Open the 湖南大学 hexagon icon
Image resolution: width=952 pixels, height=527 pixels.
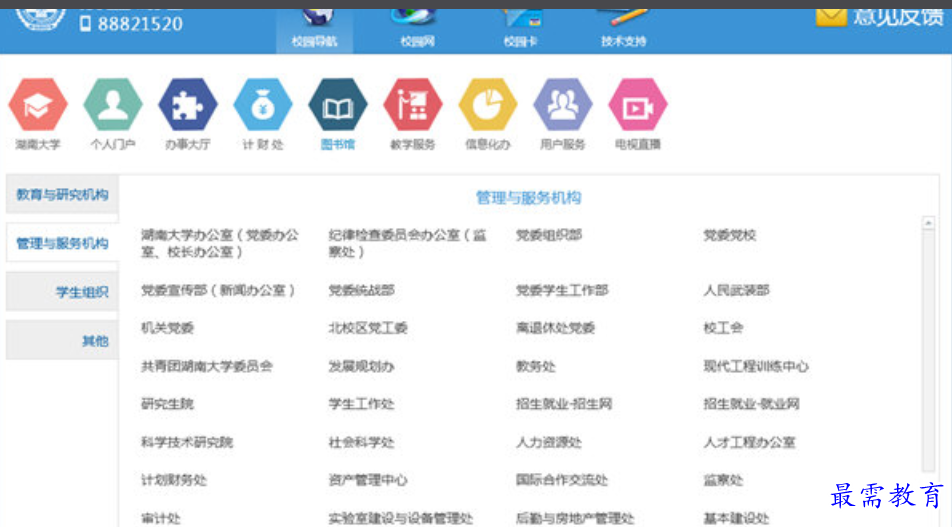[x=38, y=104]
